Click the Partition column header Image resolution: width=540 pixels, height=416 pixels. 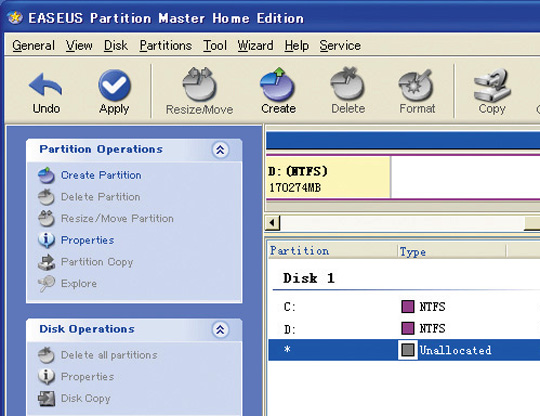(332, 251)
